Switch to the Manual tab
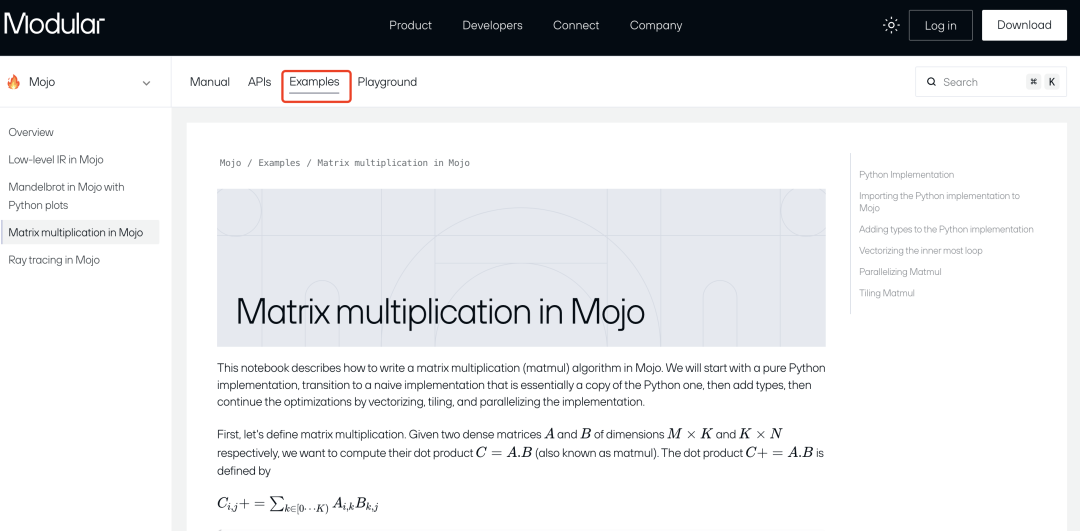The width and height of the screenshot is (1080, 531). pos(210,82)
